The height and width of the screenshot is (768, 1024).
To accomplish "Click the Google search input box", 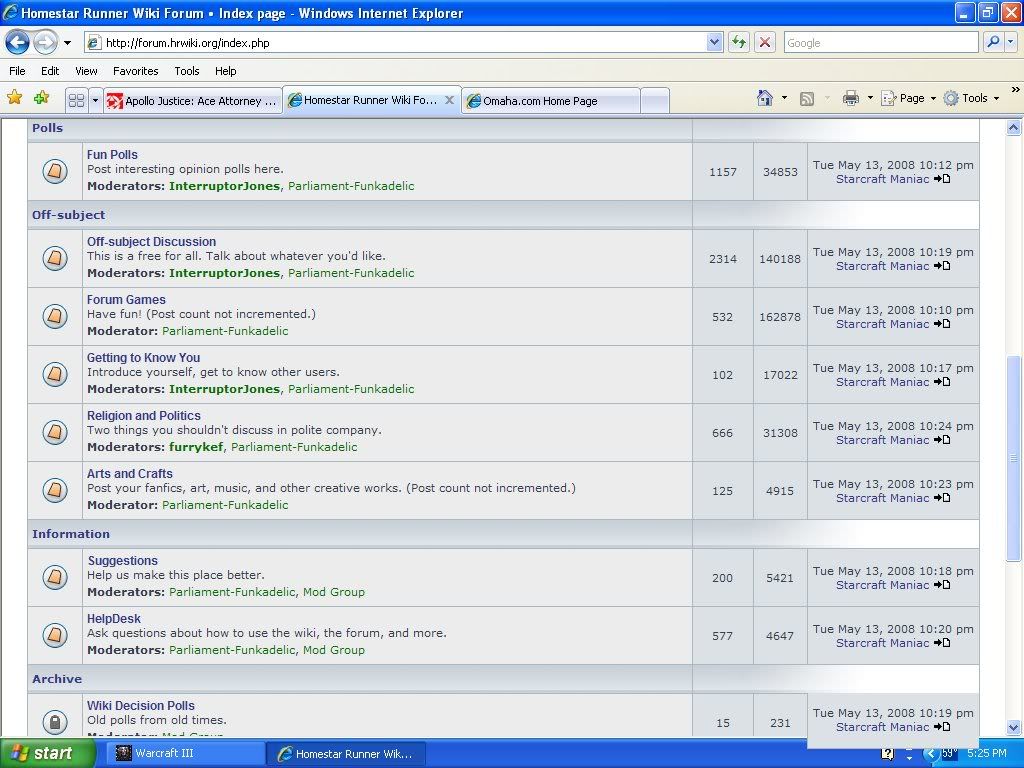I will (x=880, y=42).
